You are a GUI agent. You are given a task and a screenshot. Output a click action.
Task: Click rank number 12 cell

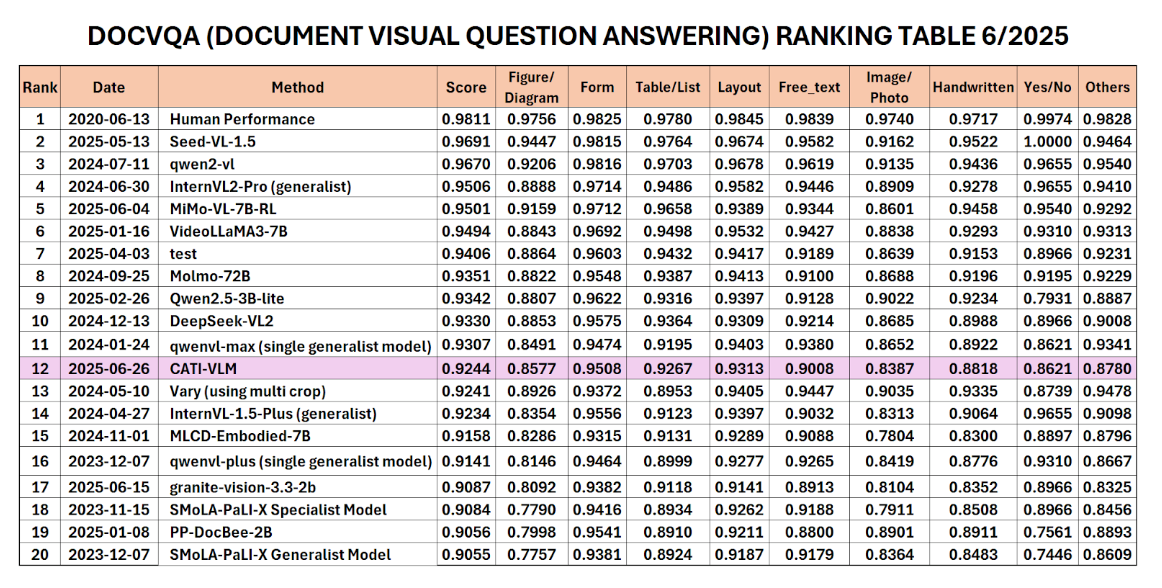coord(40,369)
